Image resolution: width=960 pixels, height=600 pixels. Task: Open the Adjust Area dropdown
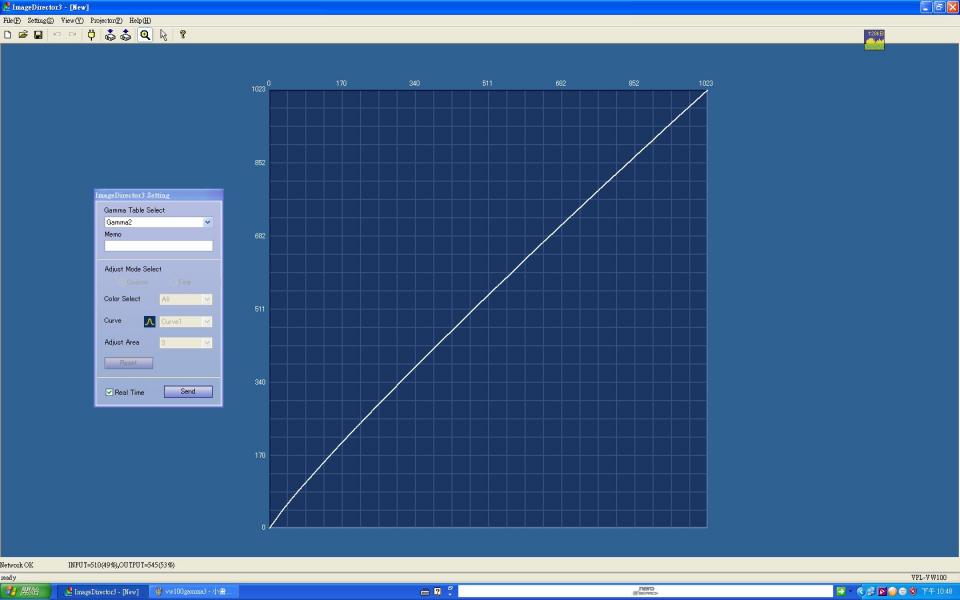pos(186,343)
